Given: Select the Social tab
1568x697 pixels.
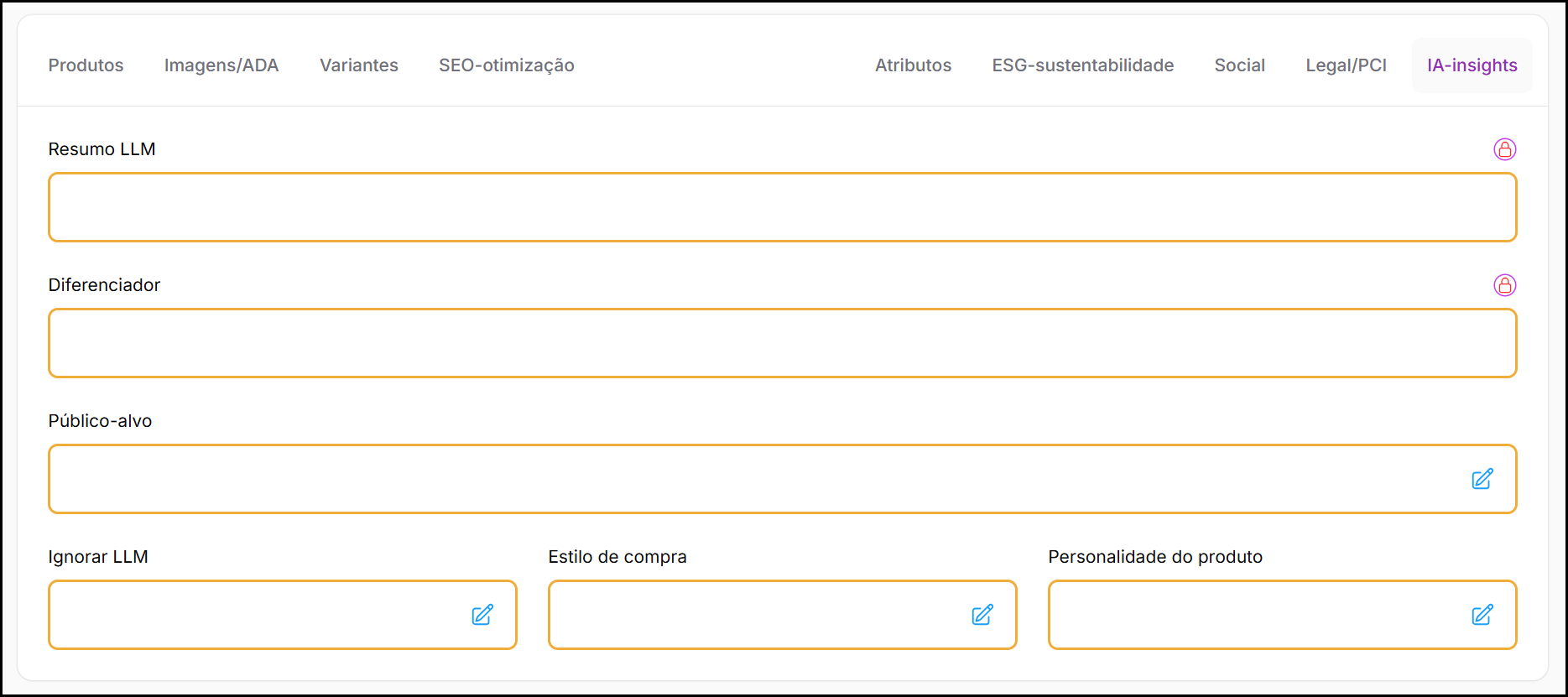Looking at the screenshot, I should pos(1239,65).
